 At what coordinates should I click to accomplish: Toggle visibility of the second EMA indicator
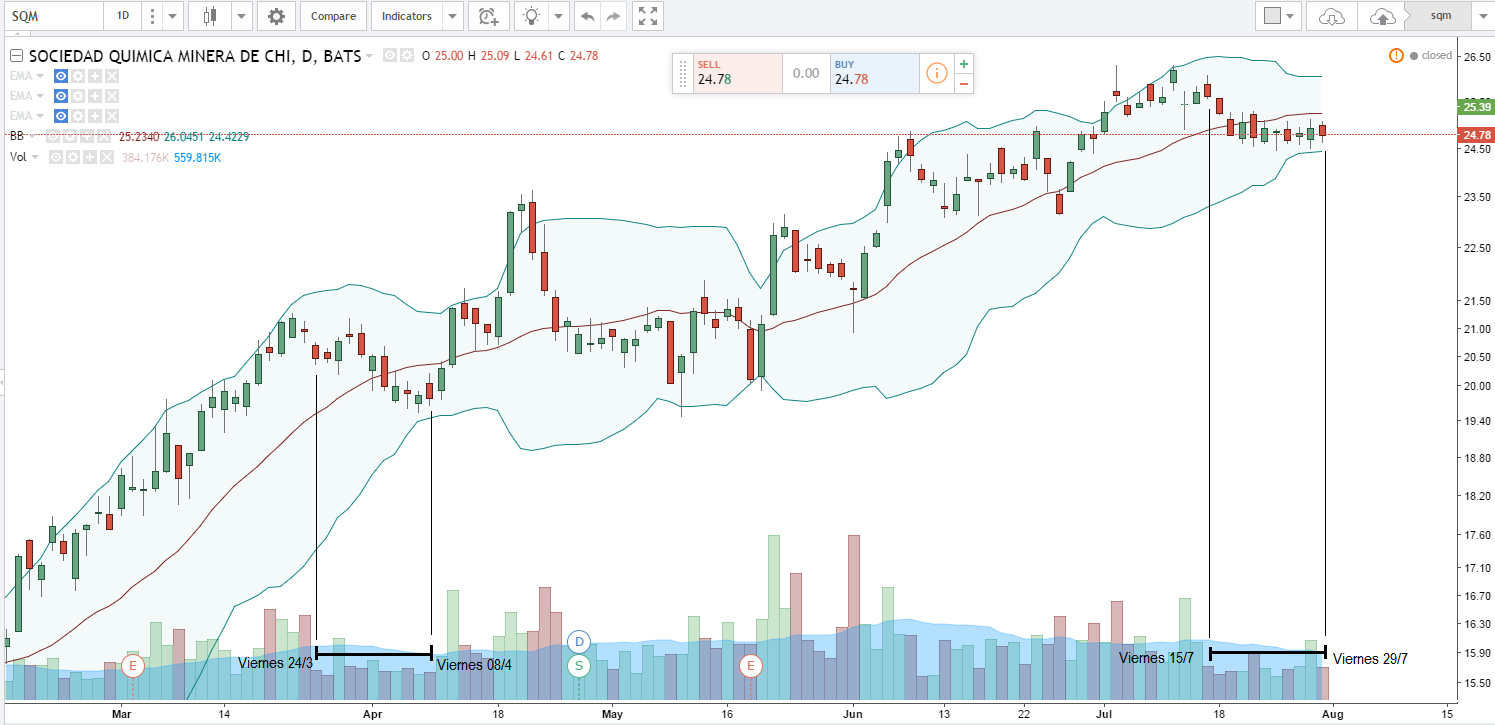click(60, 96)
